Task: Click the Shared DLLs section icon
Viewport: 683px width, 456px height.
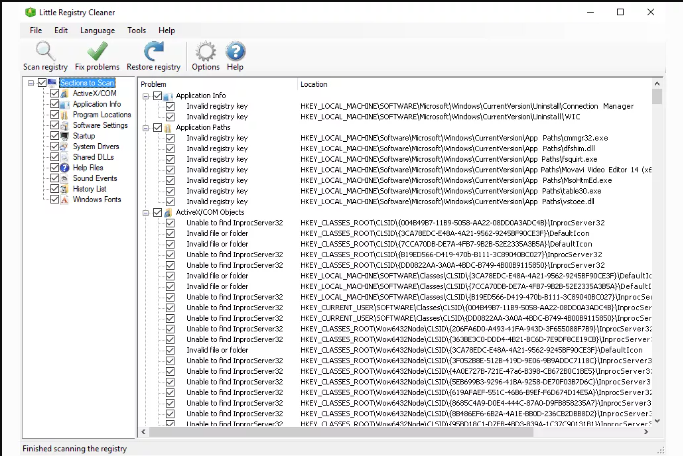Action: [x=64, y=157]
